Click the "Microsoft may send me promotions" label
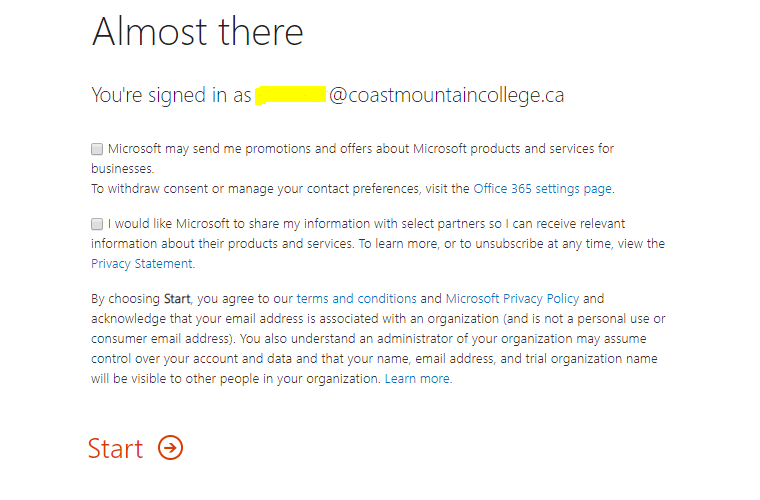Image resolution: width=760 pixels, height=500 pixels. [x=360, y=149]
